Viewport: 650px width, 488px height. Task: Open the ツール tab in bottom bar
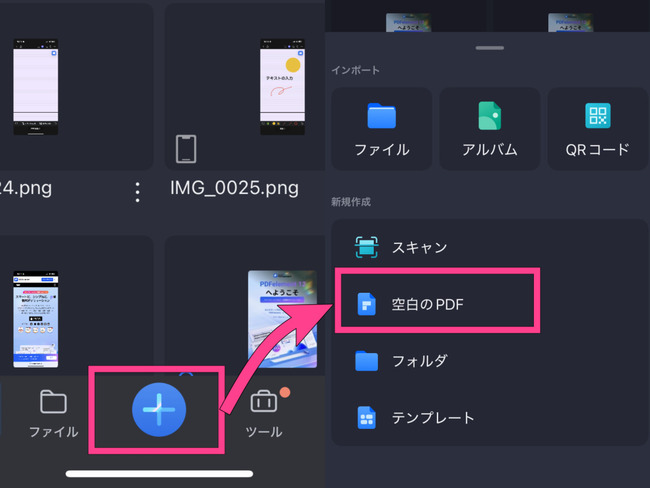(264, 414)
